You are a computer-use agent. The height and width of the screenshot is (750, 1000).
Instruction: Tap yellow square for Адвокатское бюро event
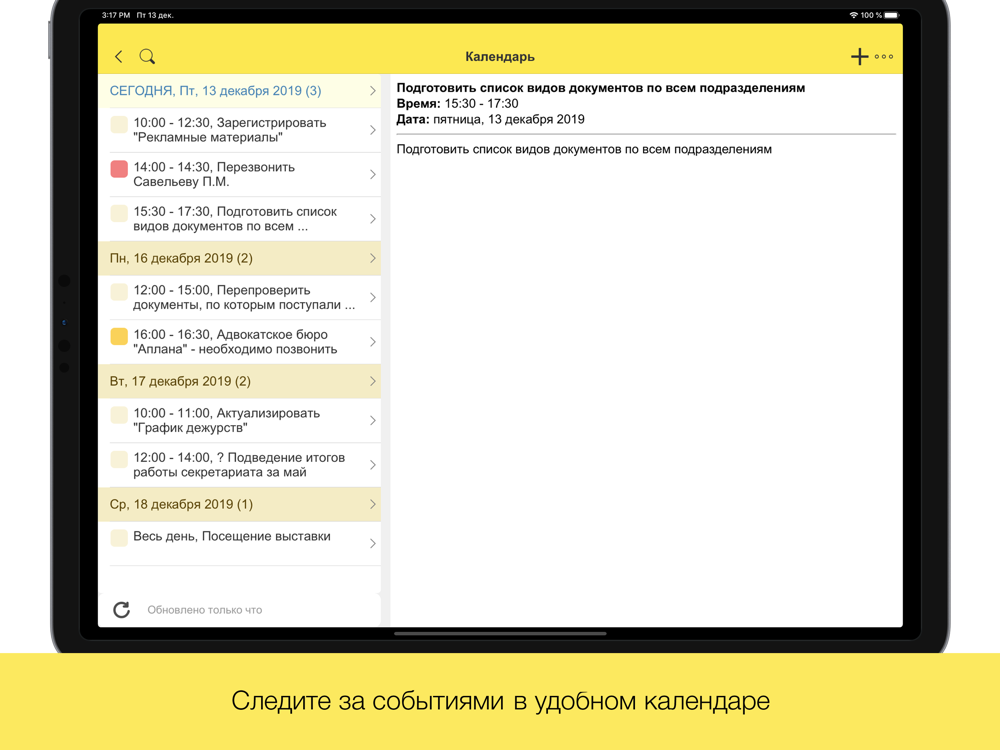pos(119,336)
